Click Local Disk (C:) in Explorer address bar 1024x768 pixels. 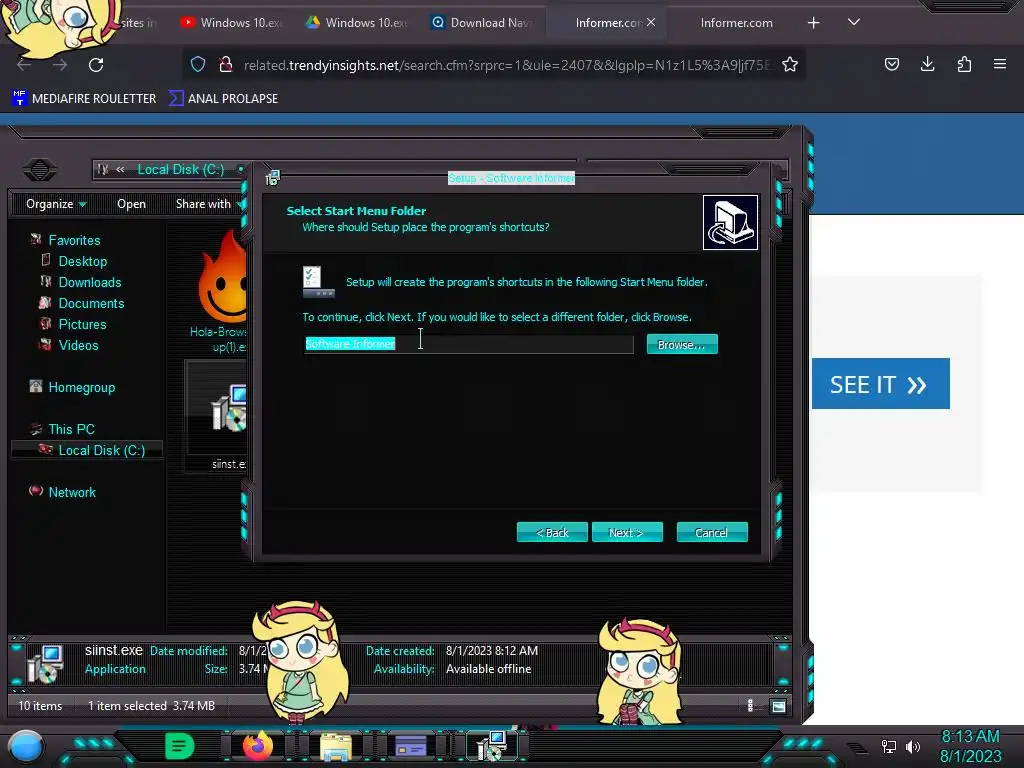[181, 169]
